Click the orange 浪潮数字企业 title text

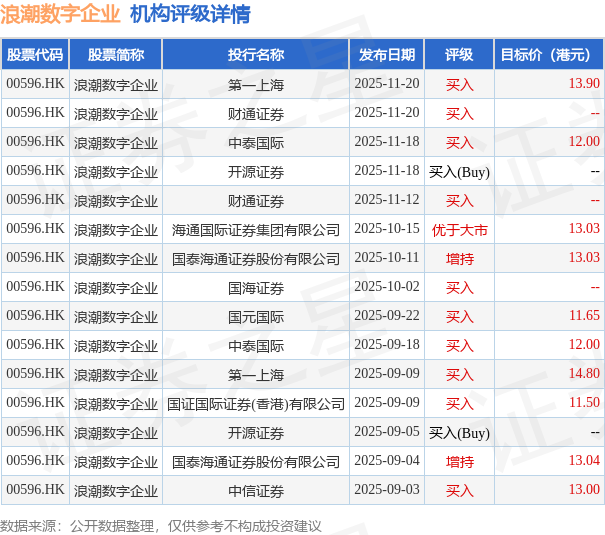[60, 14]
